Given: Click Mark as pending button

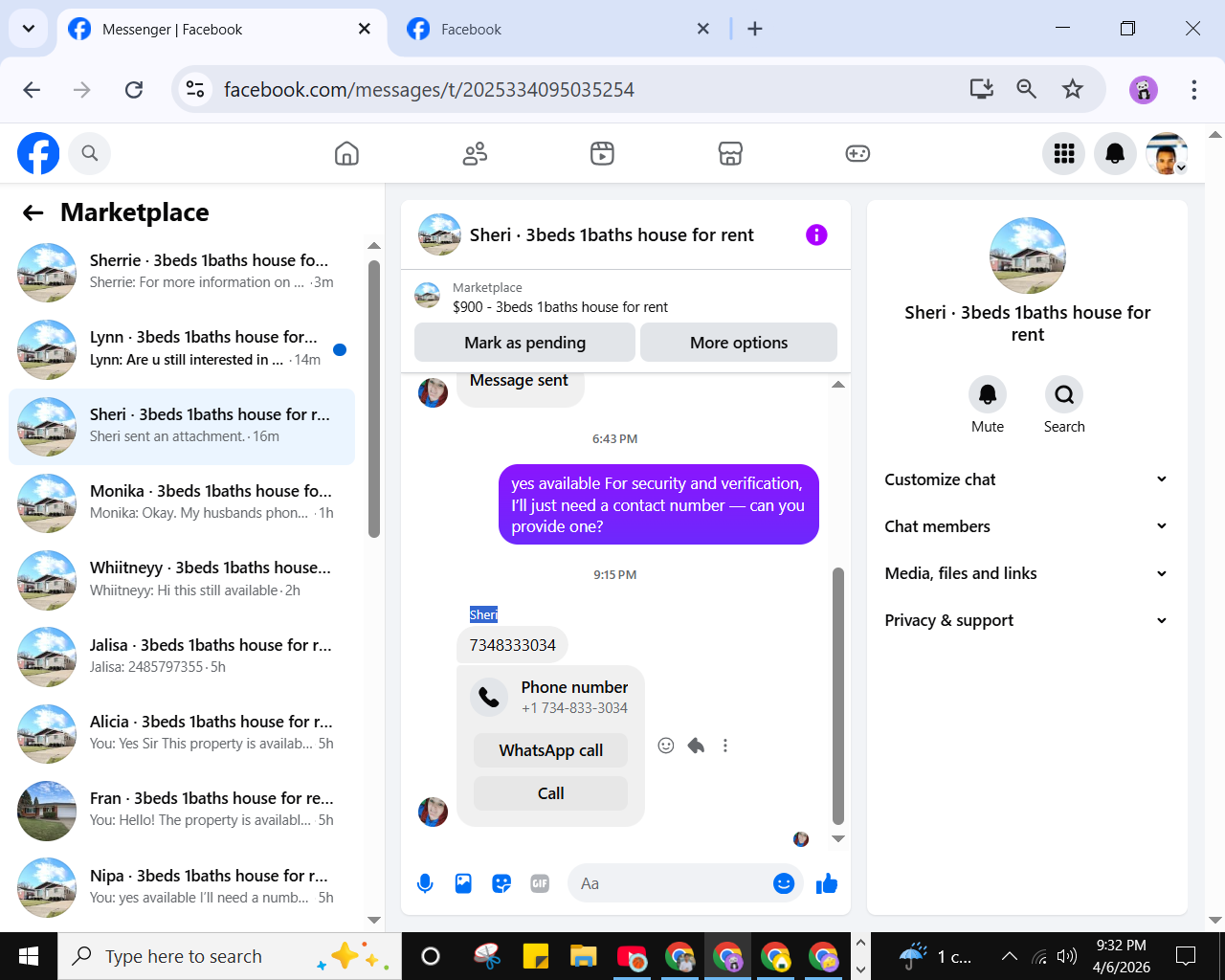Looking at the screenshot, I should click(524, 343).
